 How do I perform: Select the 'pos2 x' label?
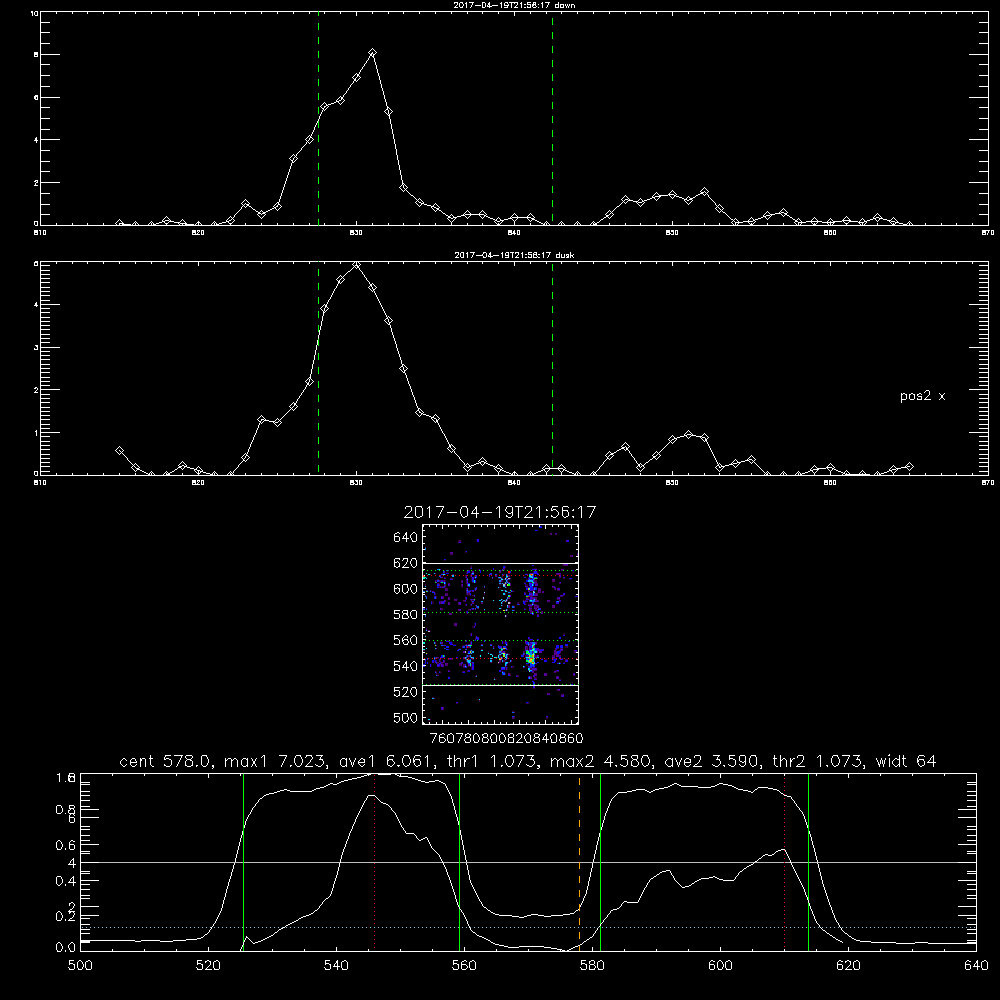[x=922, y=396]
